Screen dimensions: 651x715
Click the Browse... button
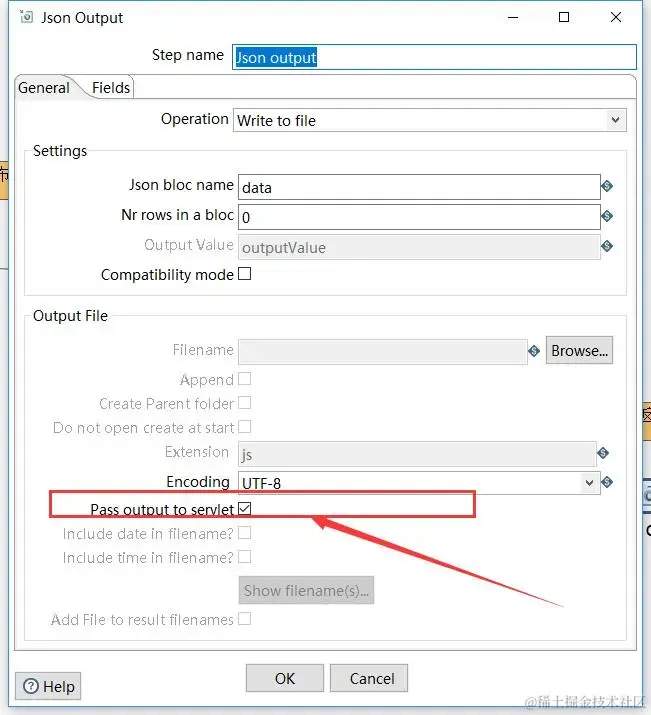coord(579,351)
